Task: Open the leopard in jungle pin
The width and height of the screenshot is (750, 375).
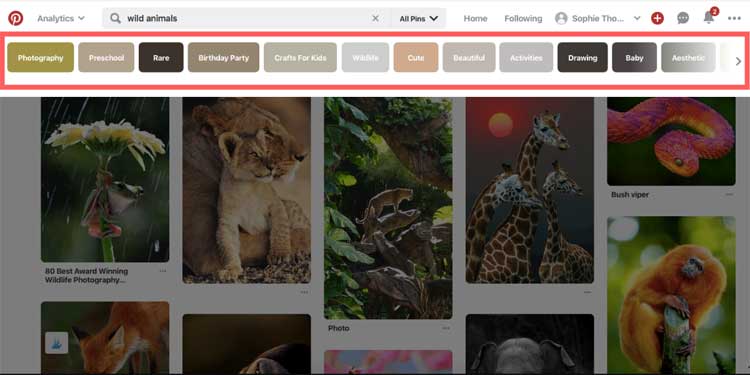Action: (x=388, y=208)
